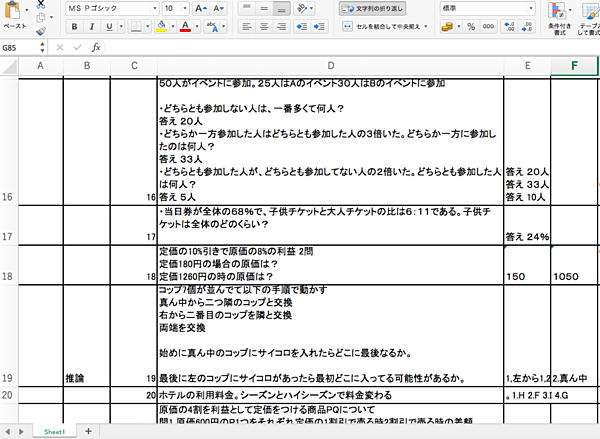The height and width of the screenshot is (439, 600).
Task: Add a new sheet with plus button
Action: (88, 430)
